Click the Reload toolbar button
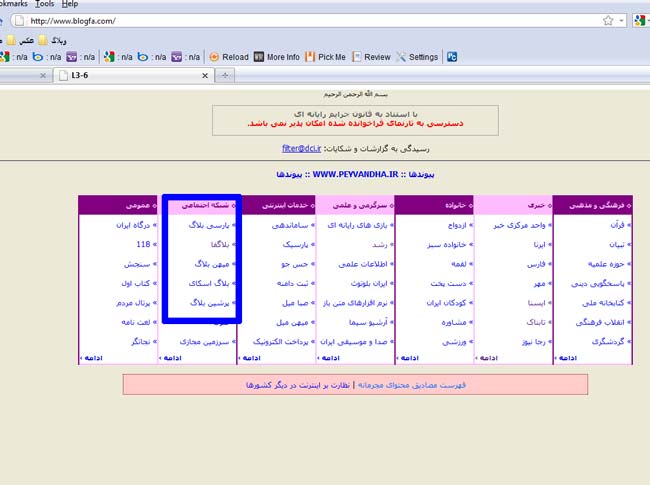Viewport: 650px width, 485px height. coord(229,57)
